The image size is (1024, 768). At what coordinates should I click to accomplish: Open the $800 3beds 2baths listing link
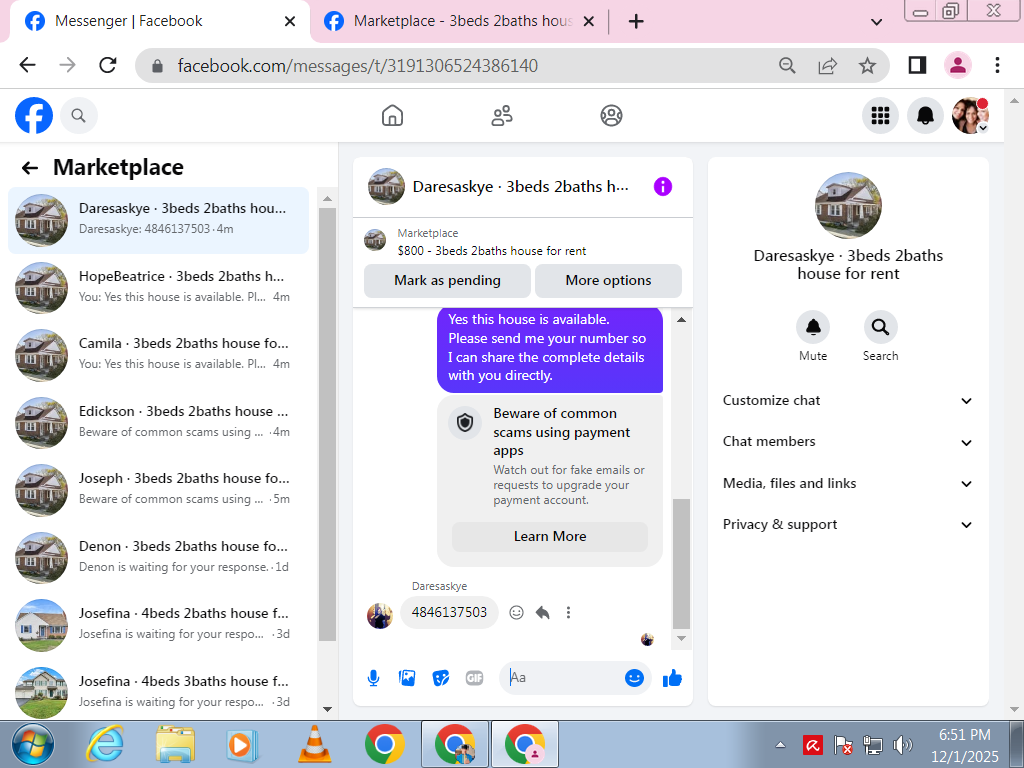[x=492, y=251]
